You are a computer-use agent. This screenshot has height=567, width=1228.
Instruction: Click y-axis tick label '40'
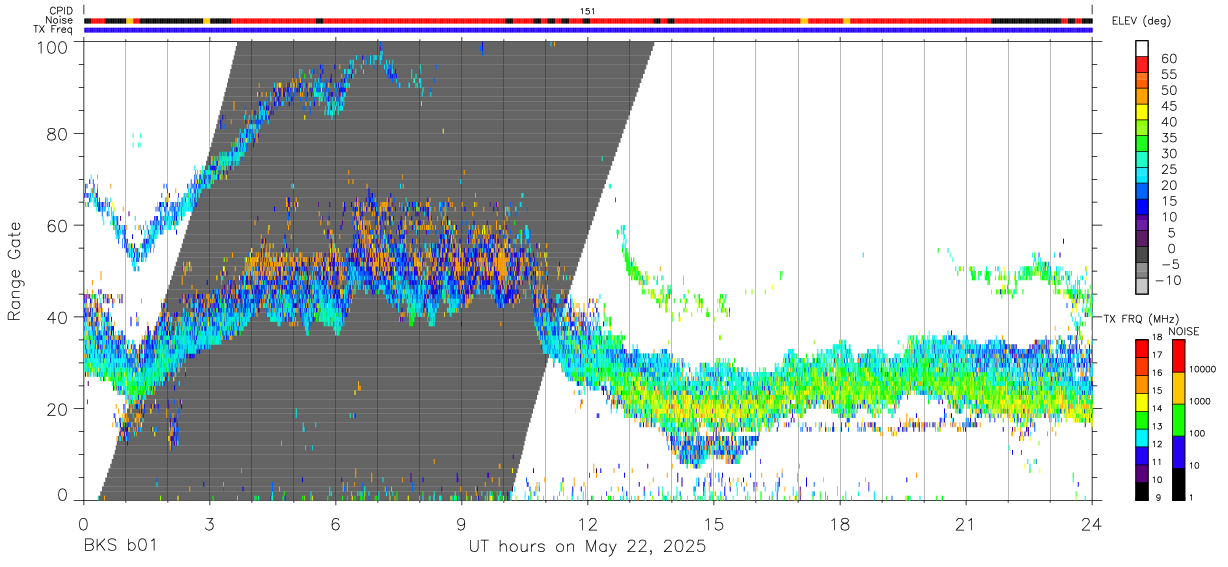pyautogui.click(x=58, y=316)
